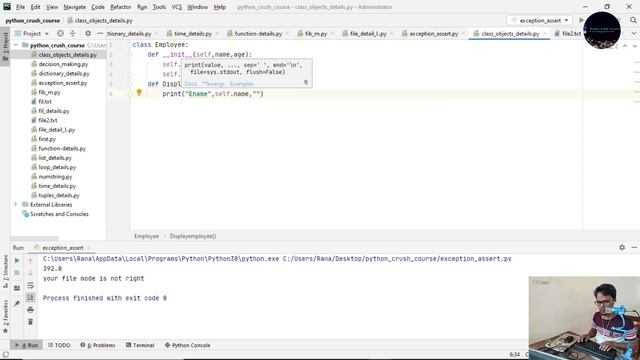Open the Refactor menu
Viewport: 640px width, 360px height.
tap(121, 7)
